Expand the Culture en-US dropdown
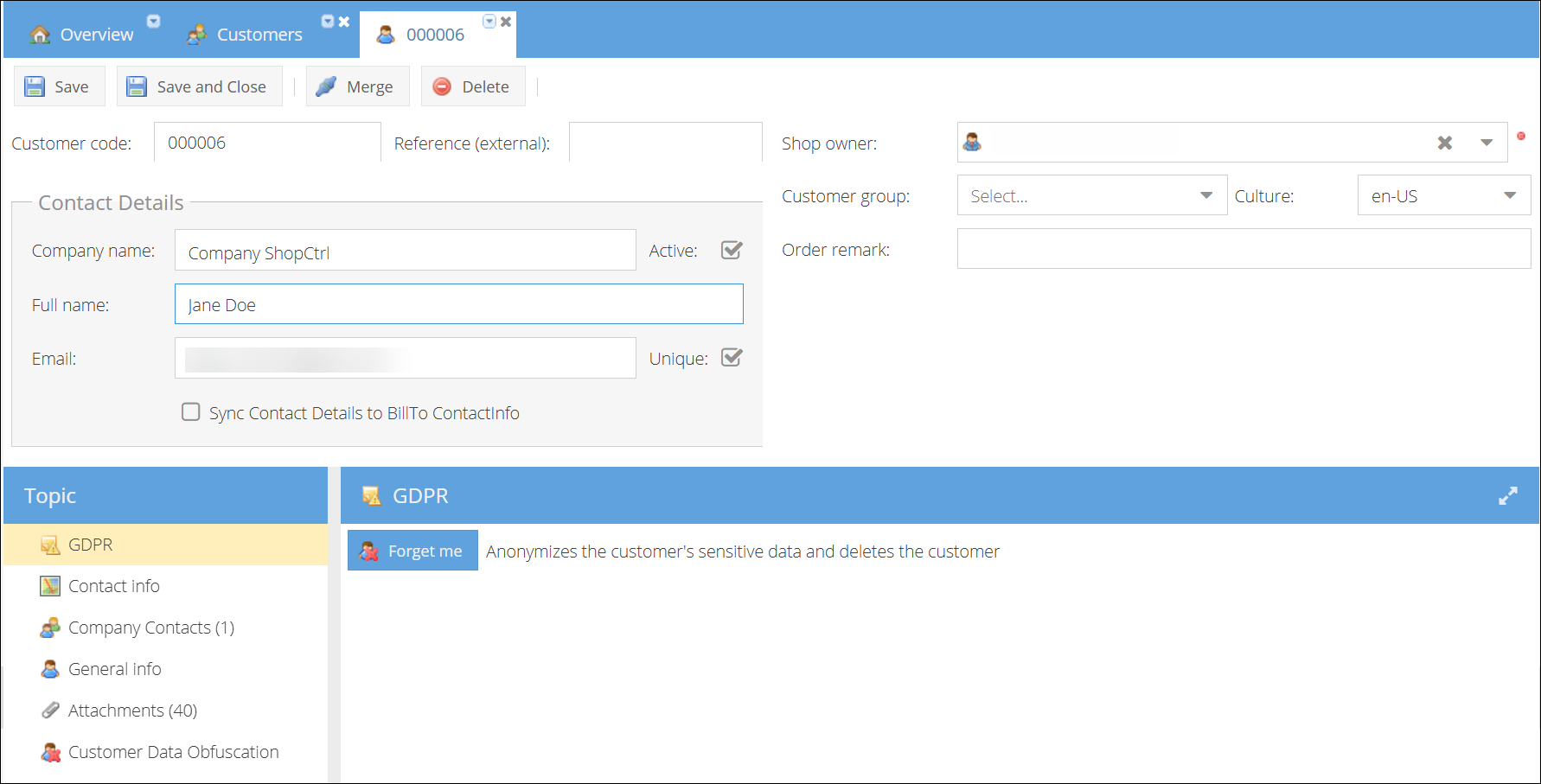This screenshot has height=784, width=1541. (x=1509, y=195)
